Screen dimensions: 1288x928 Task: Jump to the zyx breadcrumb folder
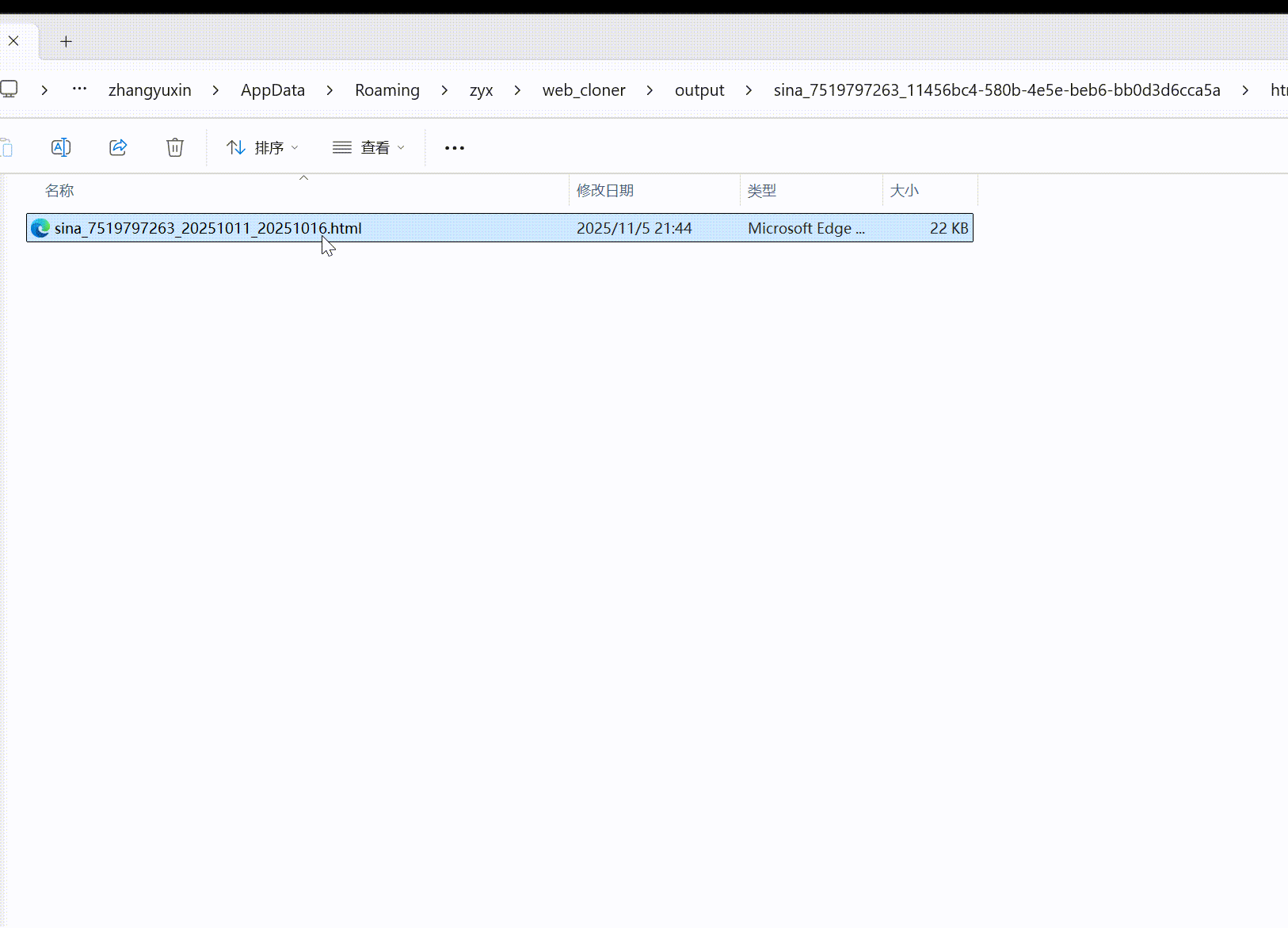tap(481, 90)
